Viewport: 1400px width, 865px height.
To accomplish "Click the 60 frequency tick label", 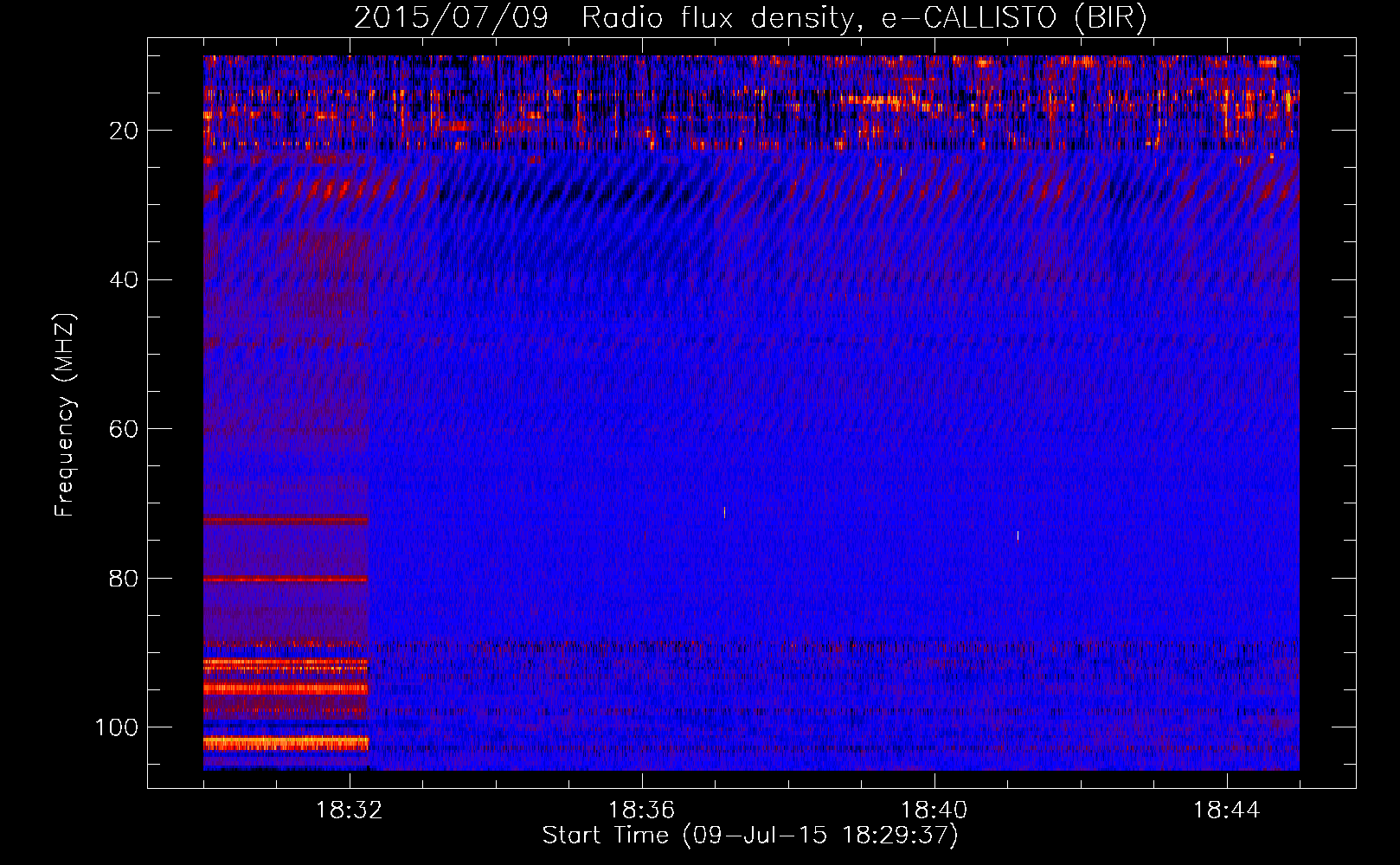I will (x=124, y=429).
